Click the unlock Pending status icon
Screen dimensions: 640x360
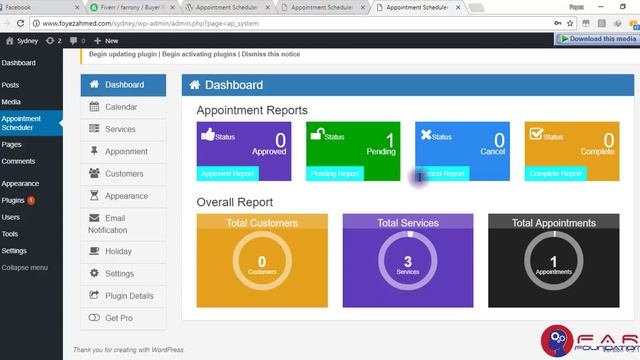tap(317, 134)
